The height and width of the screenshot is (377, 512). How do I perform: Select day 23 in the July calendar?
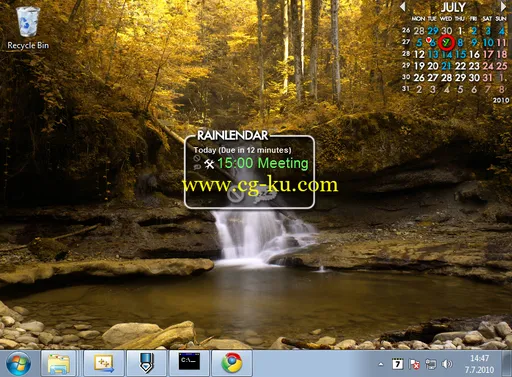pyautogui.click(x=474, y=66)
